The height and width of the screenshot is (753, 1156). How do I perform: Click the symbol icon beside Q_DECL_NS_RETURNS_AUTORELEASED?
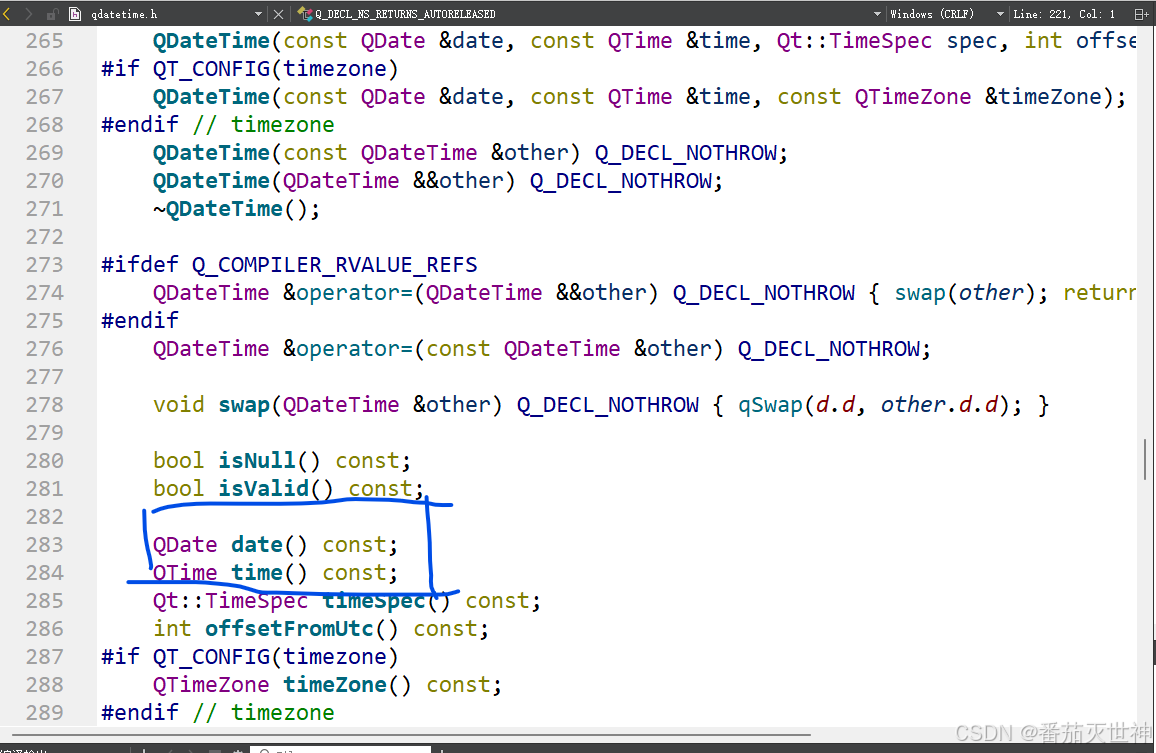(x=304, y=13)
